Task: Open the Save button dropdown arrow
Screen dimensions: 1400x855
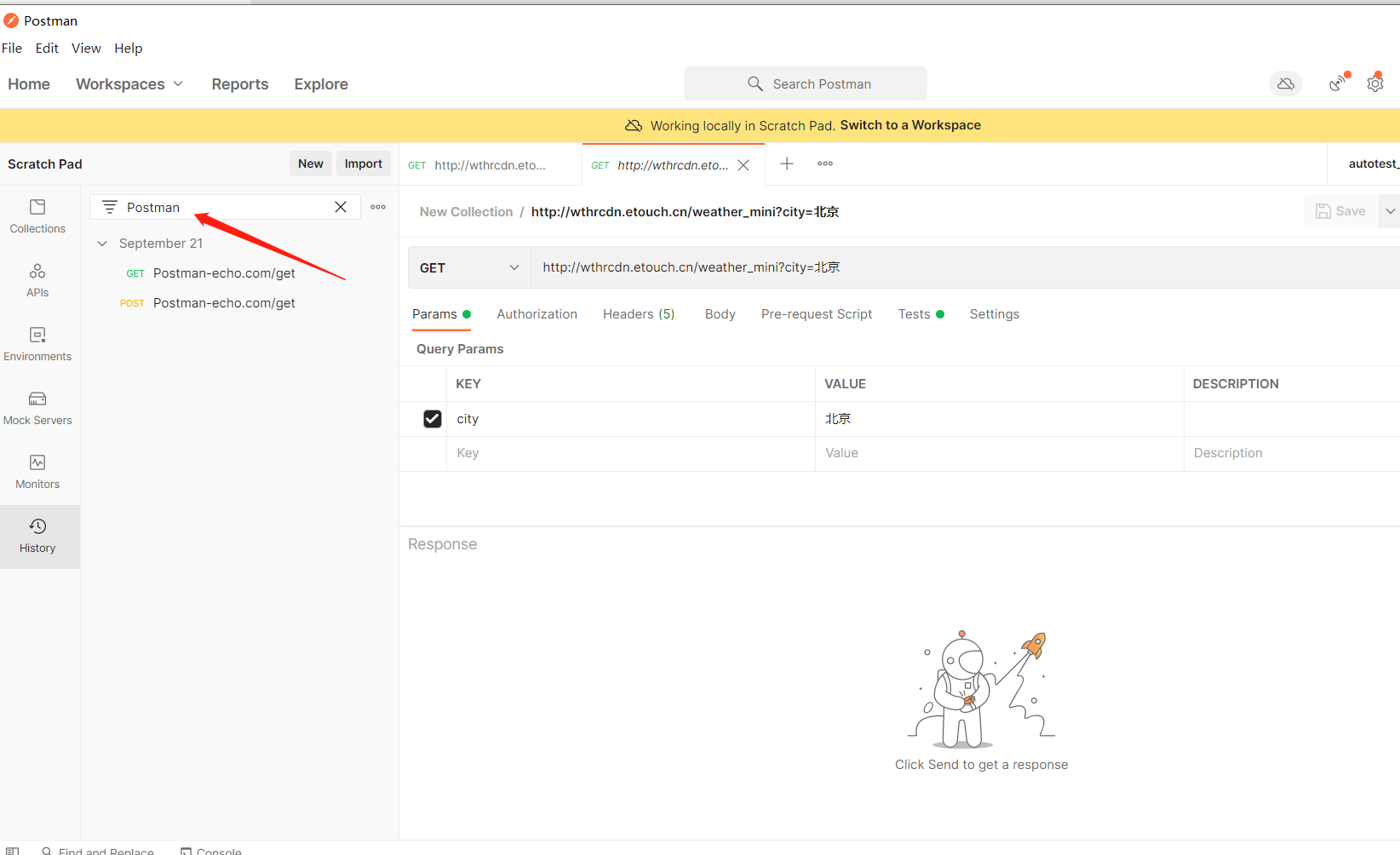Action: click(1390, 211)
